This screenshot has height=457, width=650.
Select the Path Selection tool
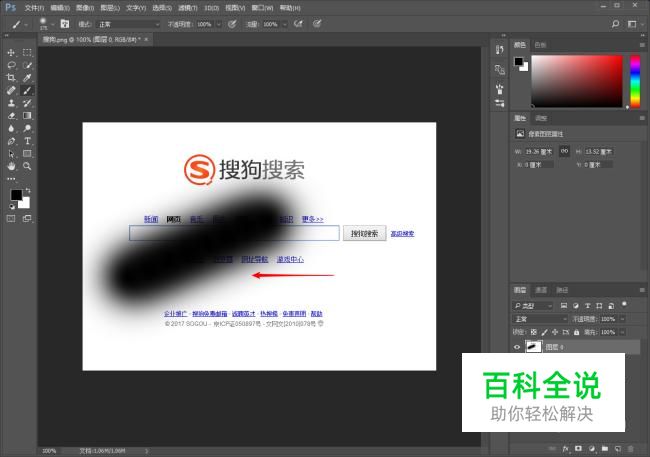click(x=11, y=154)
